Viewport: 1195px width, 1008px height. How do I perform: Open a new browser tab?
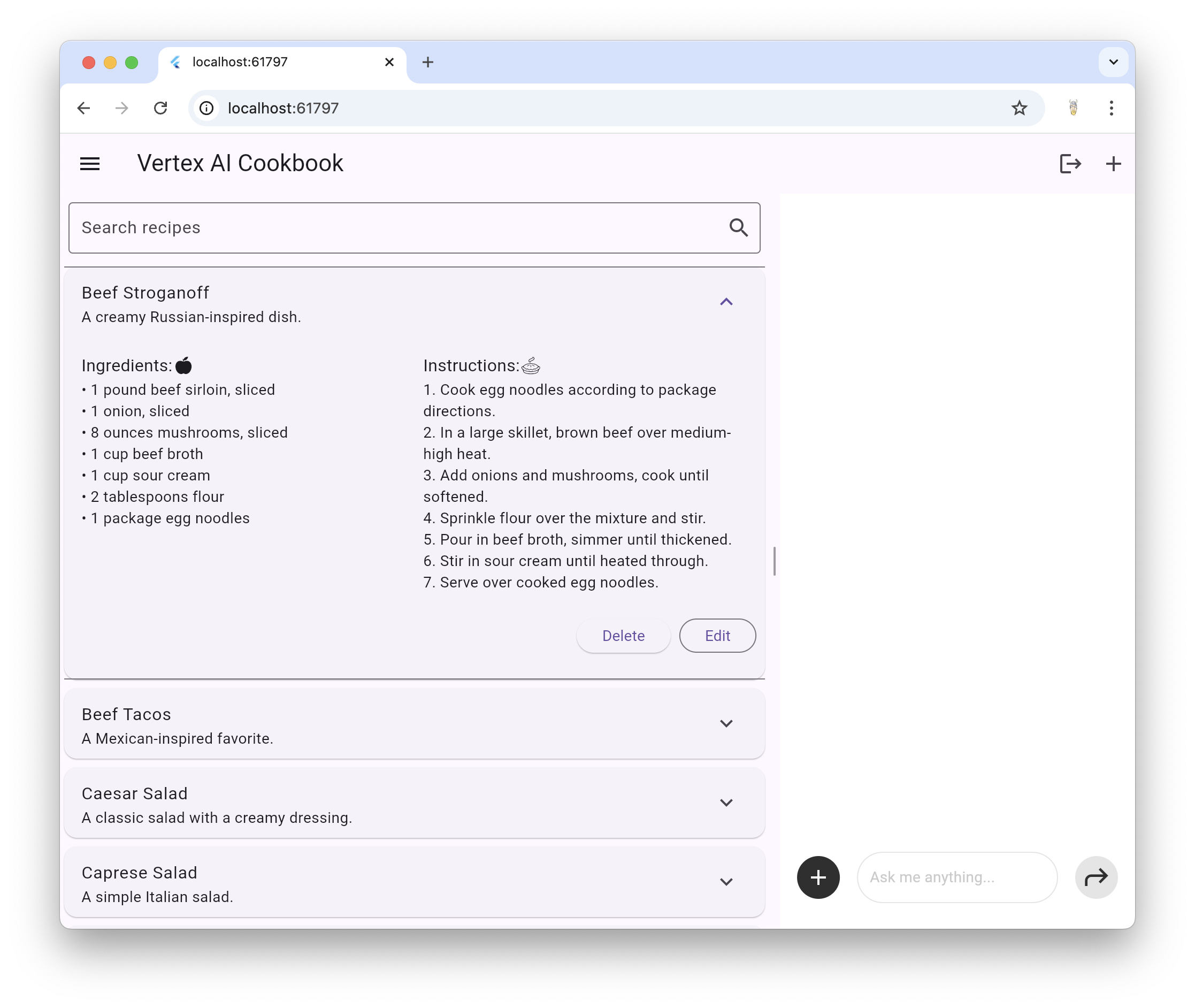[x=428, y=62]
